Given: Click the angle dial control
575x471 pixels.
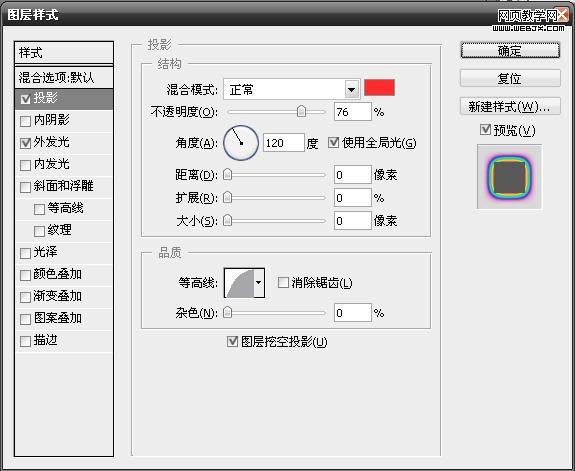Looking at the screenshot, I should tap(241, 143).
